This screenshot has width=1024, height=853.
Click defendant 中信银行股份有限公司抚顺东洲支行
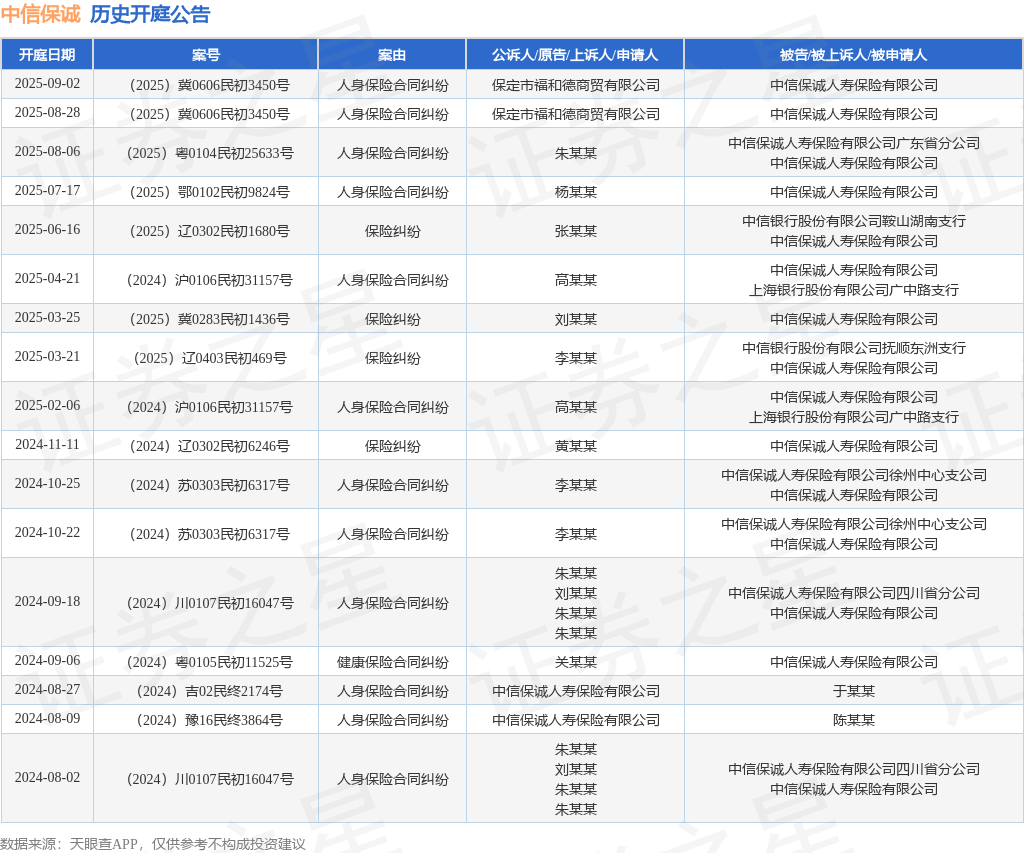pyautogui.click(x=854, y=348)
